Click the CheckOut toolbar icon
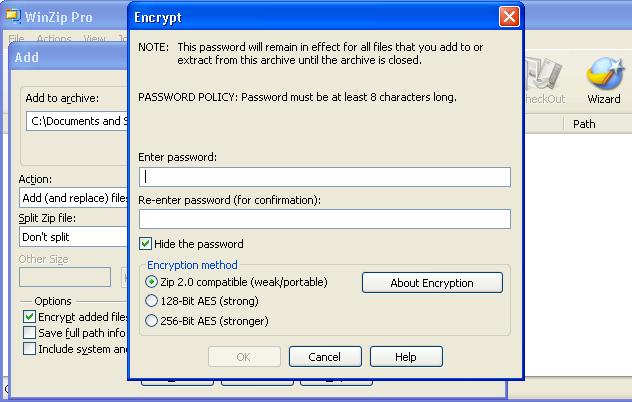This screenshot has height=402, width=632. click(x=545, y=81)
